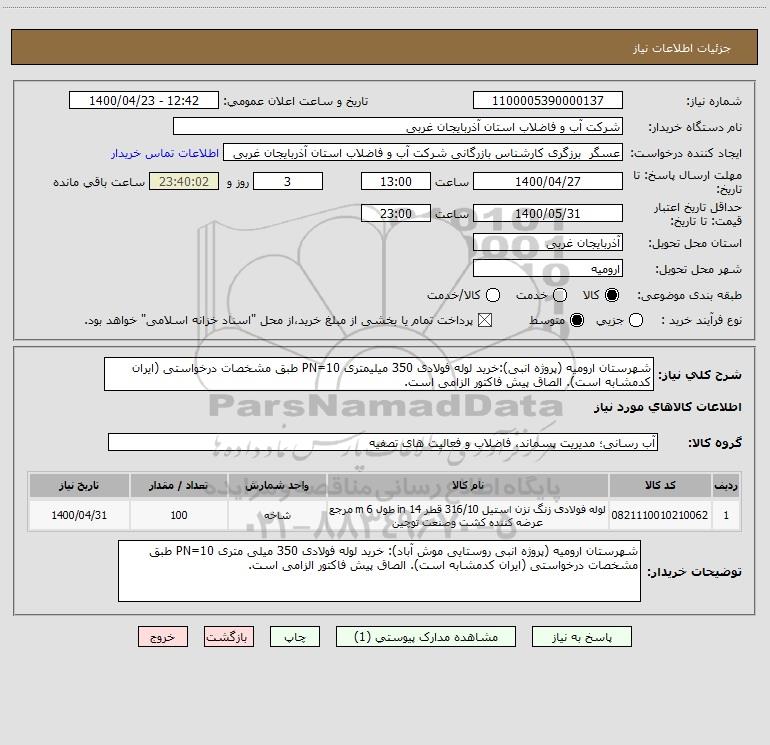
Task: Click the بازگشت back button
Action: click(229, 637)
